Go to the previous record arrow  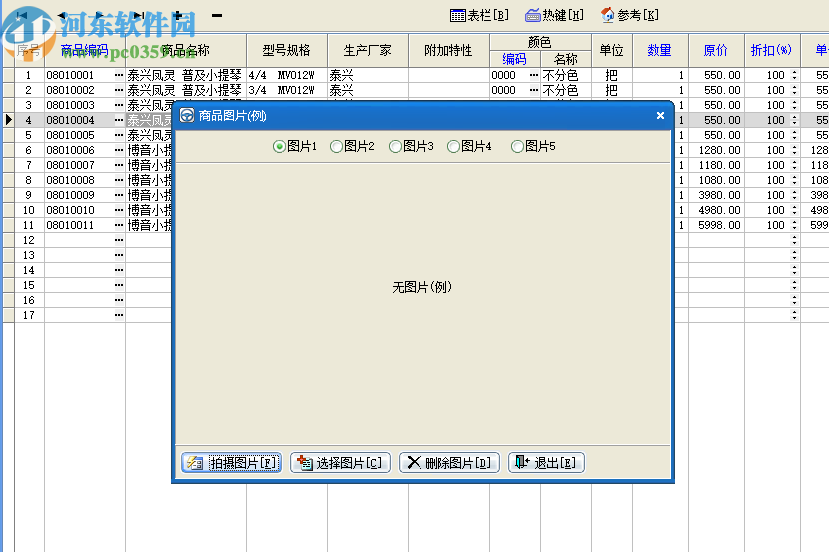(x=62, y=15)
